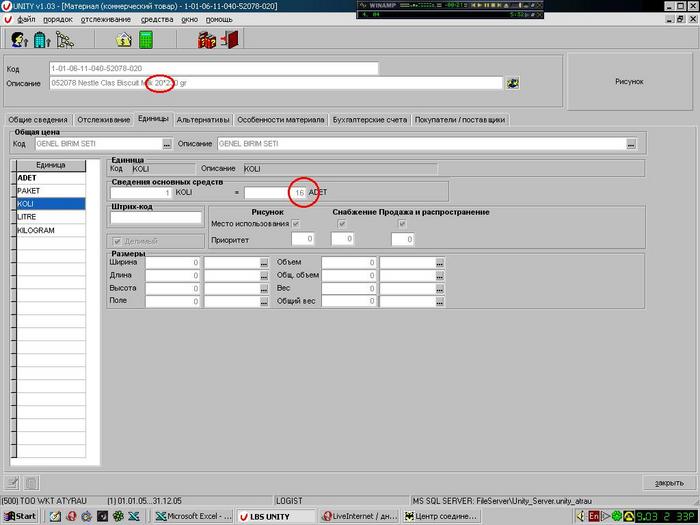Click the icon beside the Описание field
Screen dimensions: 700x525
513,83
